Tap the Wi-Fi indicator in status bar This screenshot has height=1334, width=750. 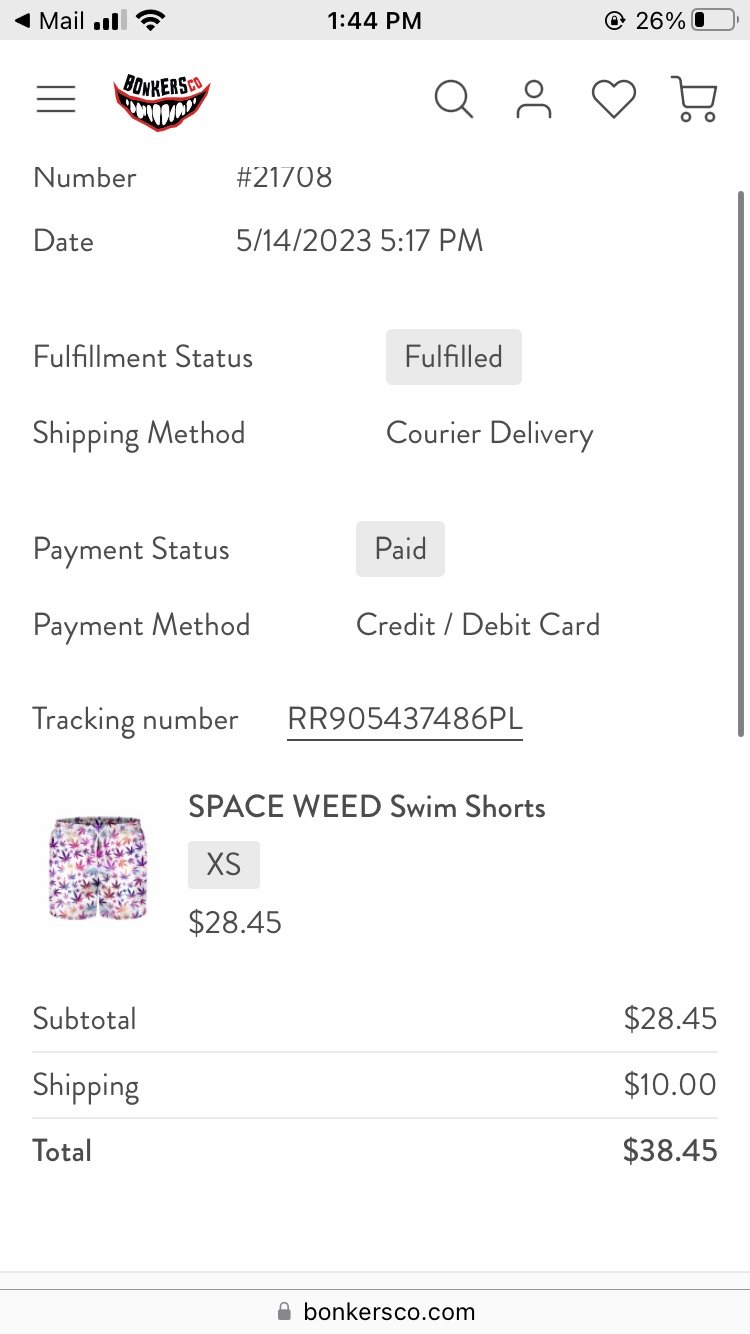click(x=151, y=20)
